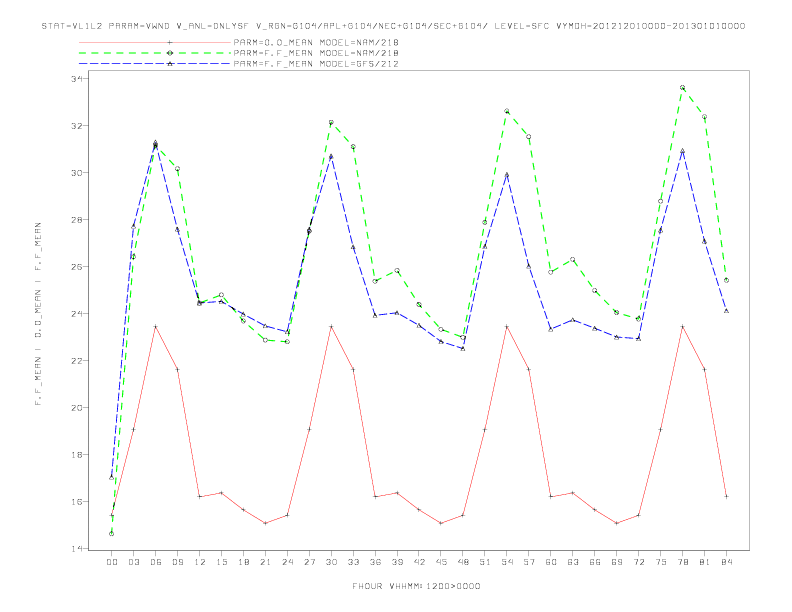Click y-axis tick label 18
Viewport: 792px width, 612px height.
(x=78, y=454)
